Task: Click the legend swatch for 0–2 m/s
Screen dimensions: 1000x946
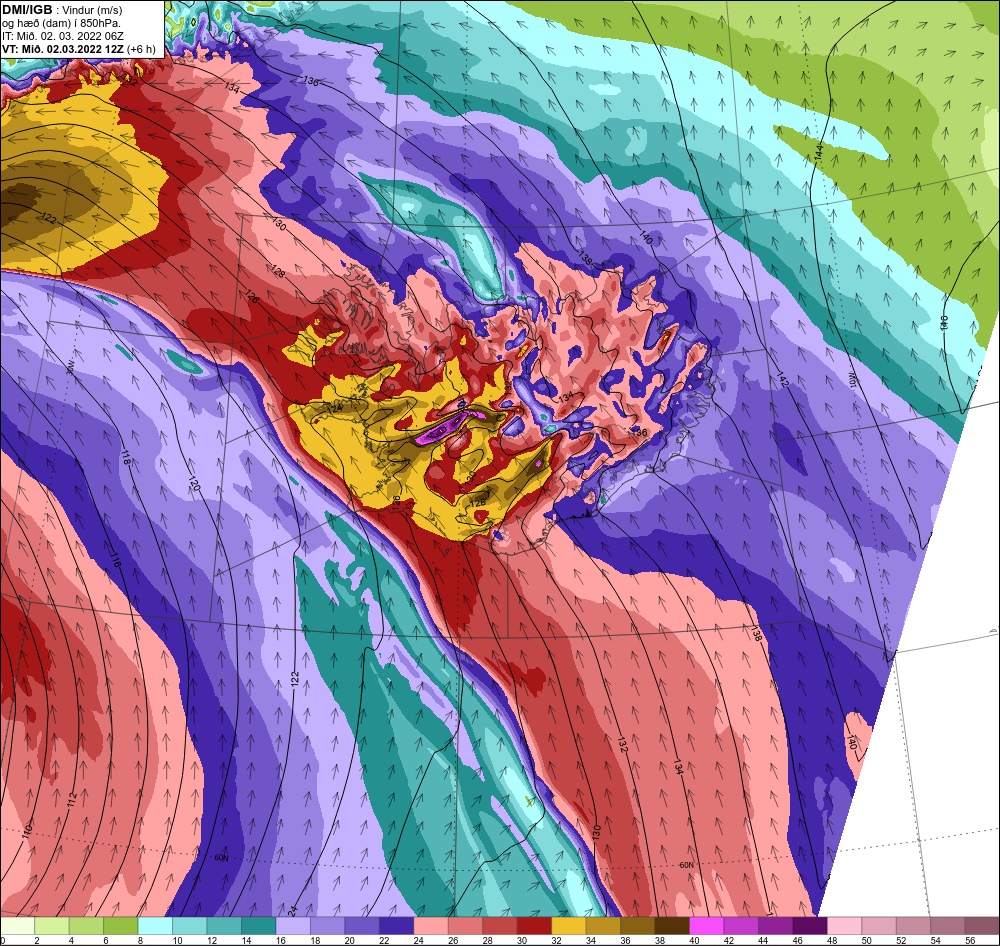Action: 18,926
